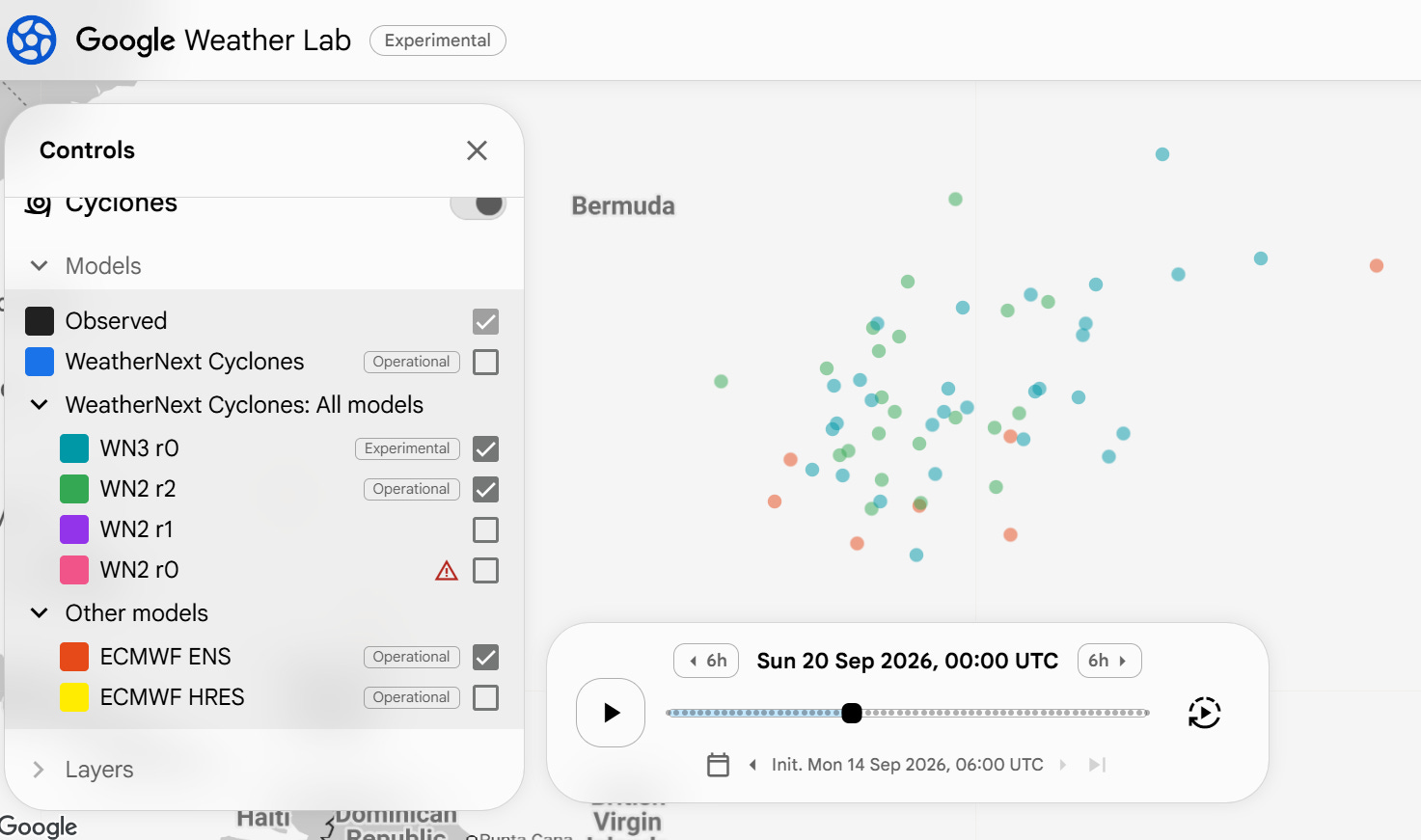Go to next initialization time arrow
1421x840 pixels.
pyautogui.click(x=1063, y=765)
